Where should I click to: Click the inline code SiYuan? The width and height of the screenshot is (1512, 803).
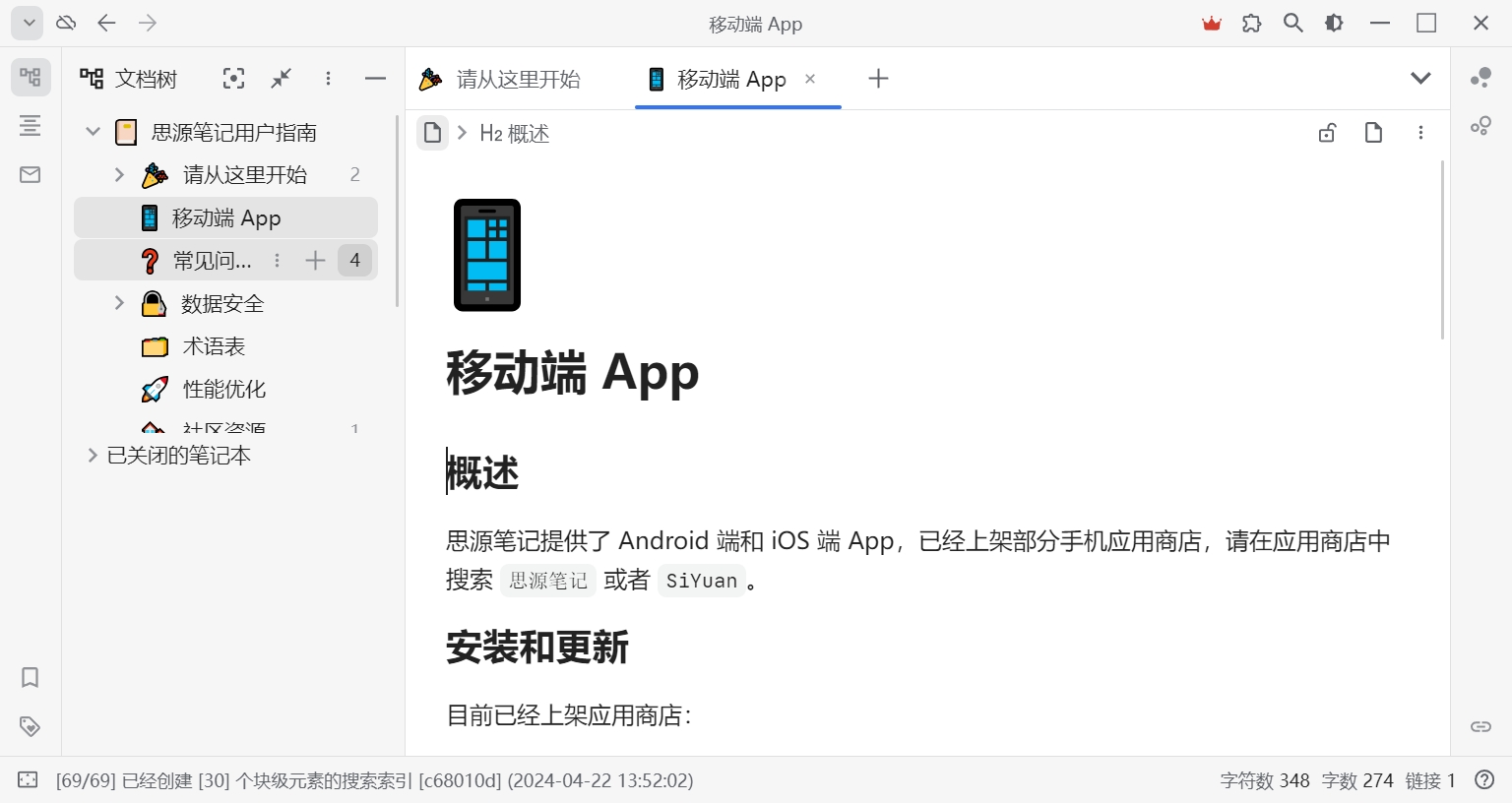point(702,581)
